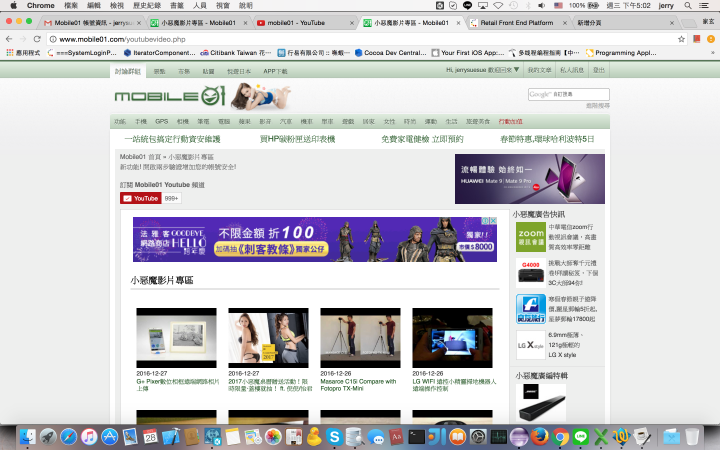Open the US flag input source menu
Image resolution: width=720 pixels, height=450 pixels.
[558, 6]
